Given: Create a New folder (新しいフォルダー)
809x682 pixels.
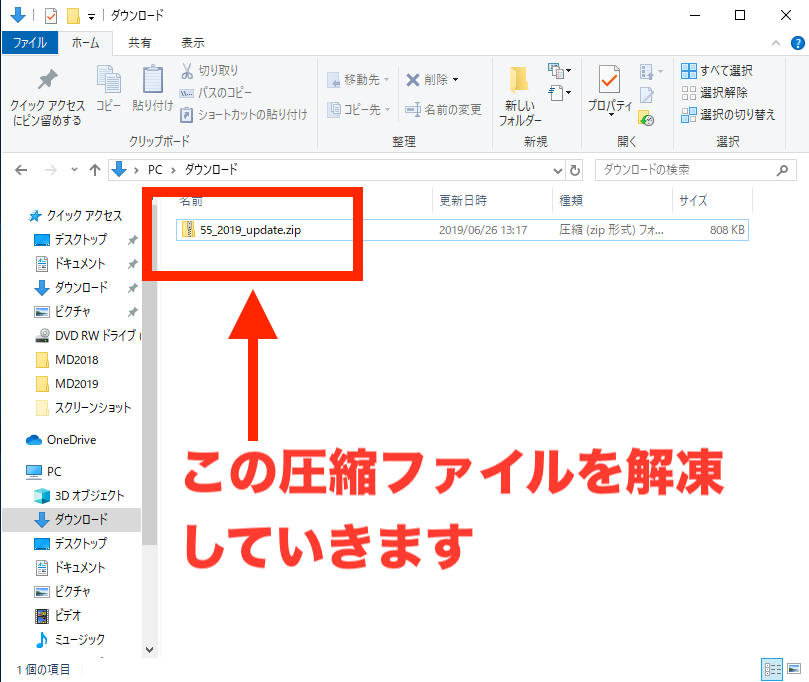Looking at the screenshot, I should coord(520,96).
